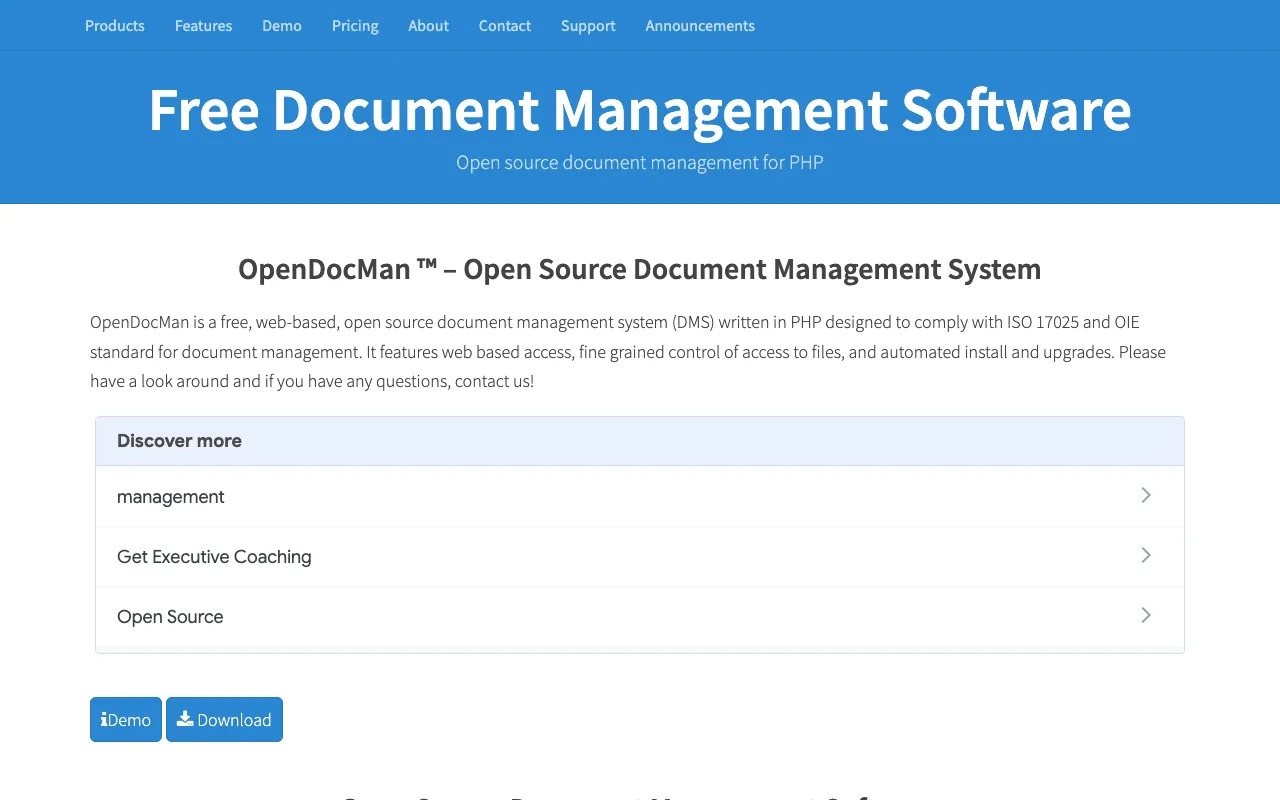Image resolution: width=1280 pixels, height=800 pixels.
Task: Expand the Open Source row chevron
Action: (x=1146, y=615)
